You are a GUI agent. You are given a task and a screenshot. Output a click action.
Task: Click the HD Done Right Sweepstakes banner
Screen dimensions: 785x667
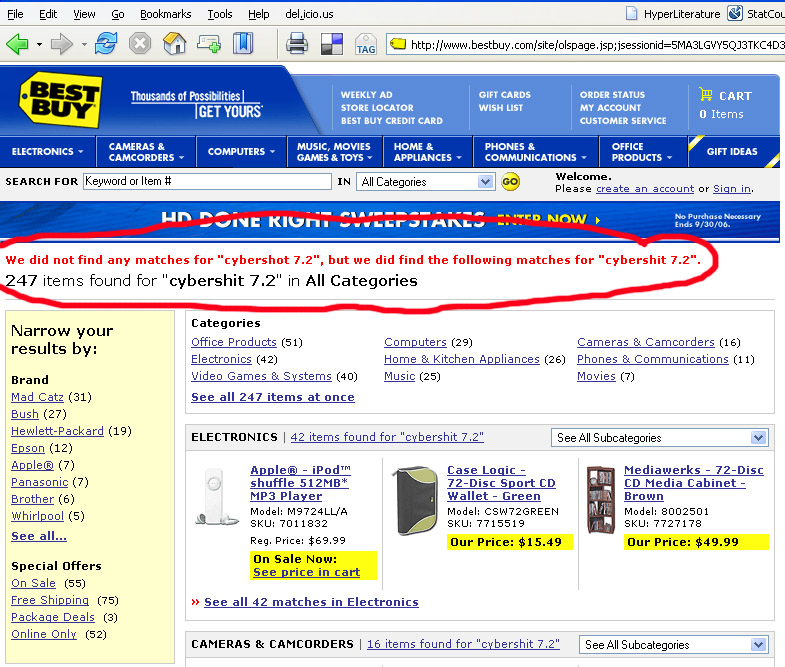click(x=389, y=220)
